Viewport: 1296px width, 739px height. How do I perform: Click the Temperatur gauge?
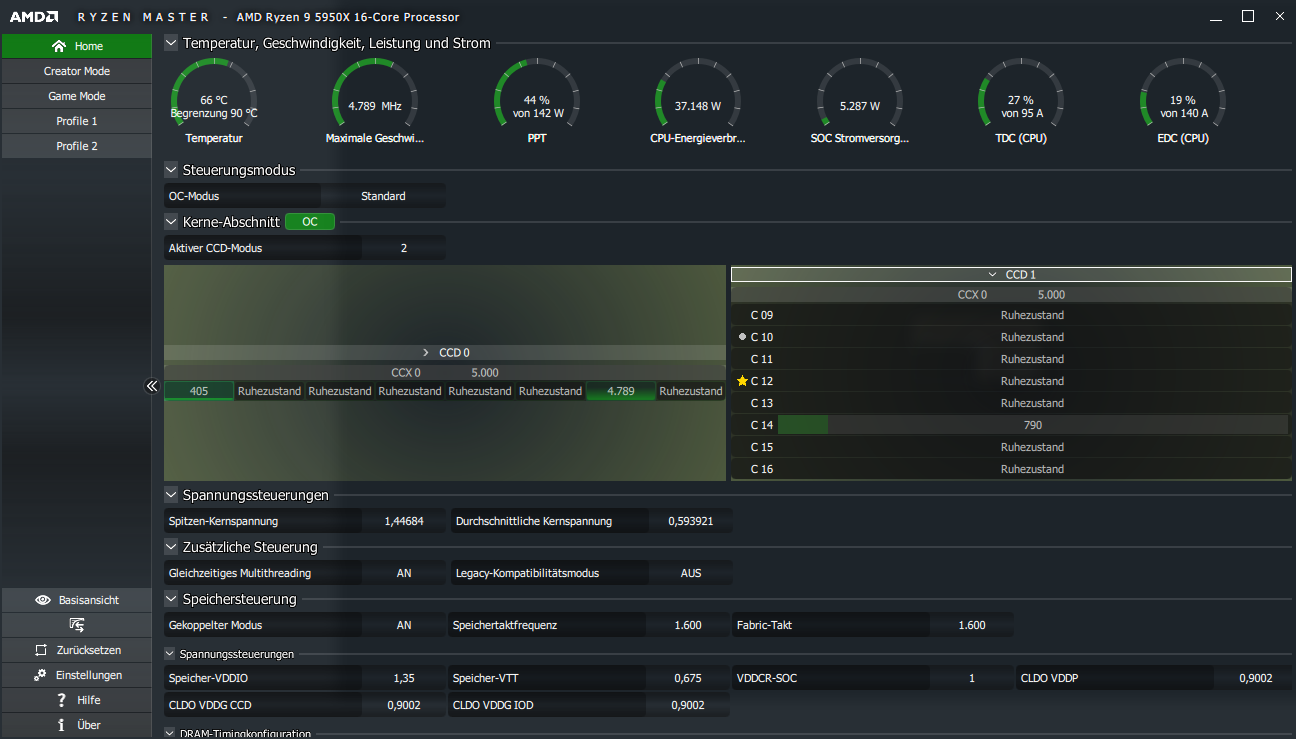[x=214, y=99]
